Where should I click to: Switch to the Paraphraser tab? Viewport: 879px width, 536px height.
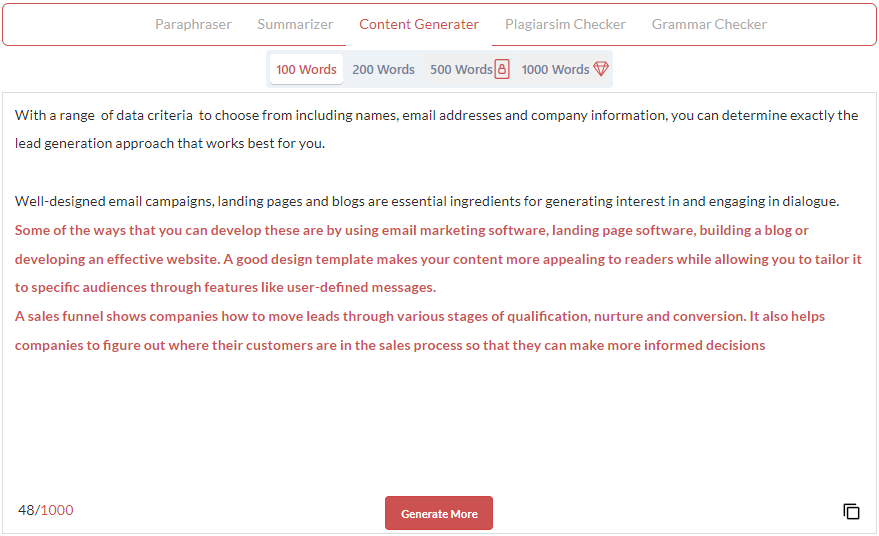point(193,25)
